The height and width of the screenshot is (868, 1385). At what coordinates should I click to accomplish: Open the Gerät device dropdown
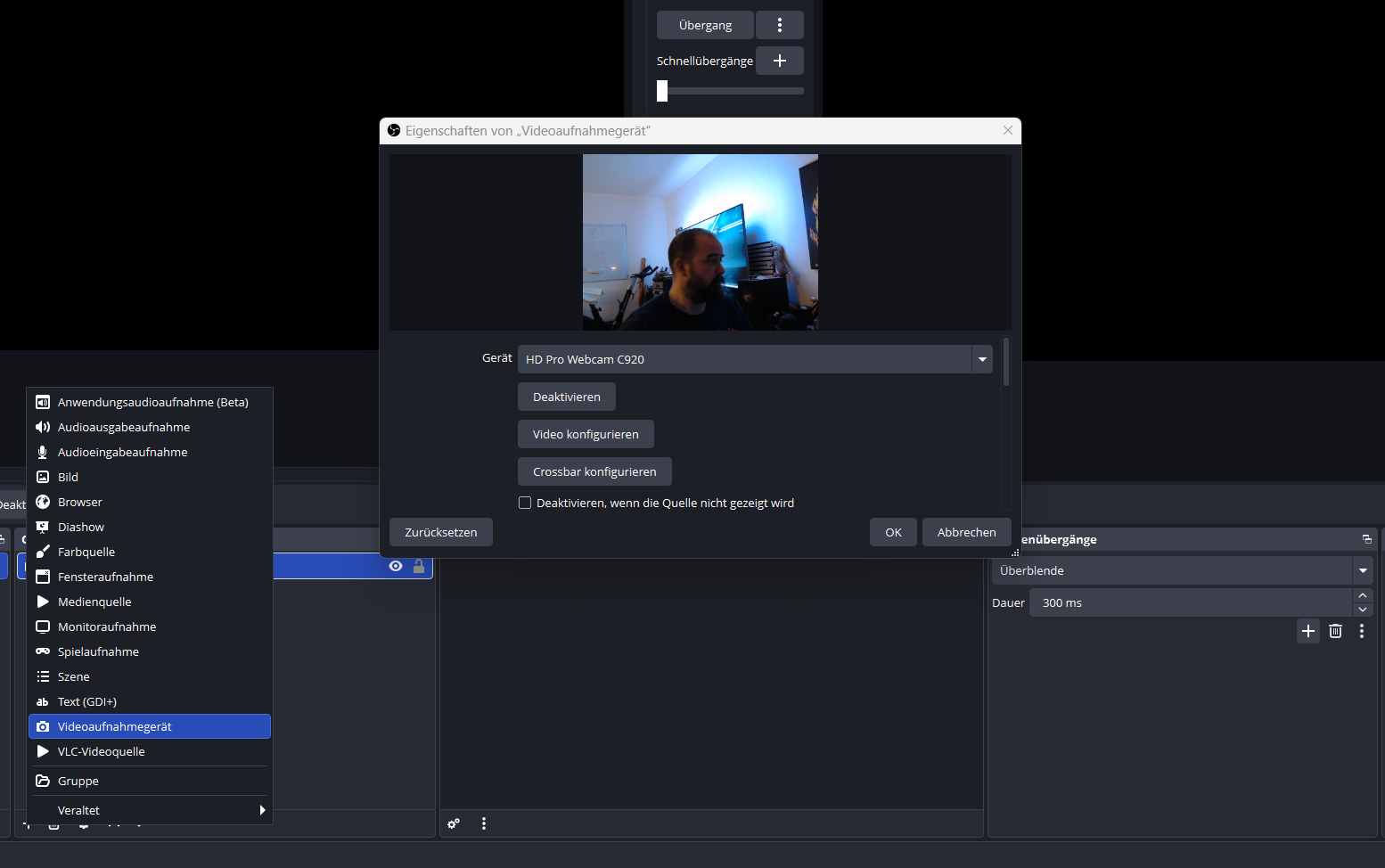pos(981,359)
